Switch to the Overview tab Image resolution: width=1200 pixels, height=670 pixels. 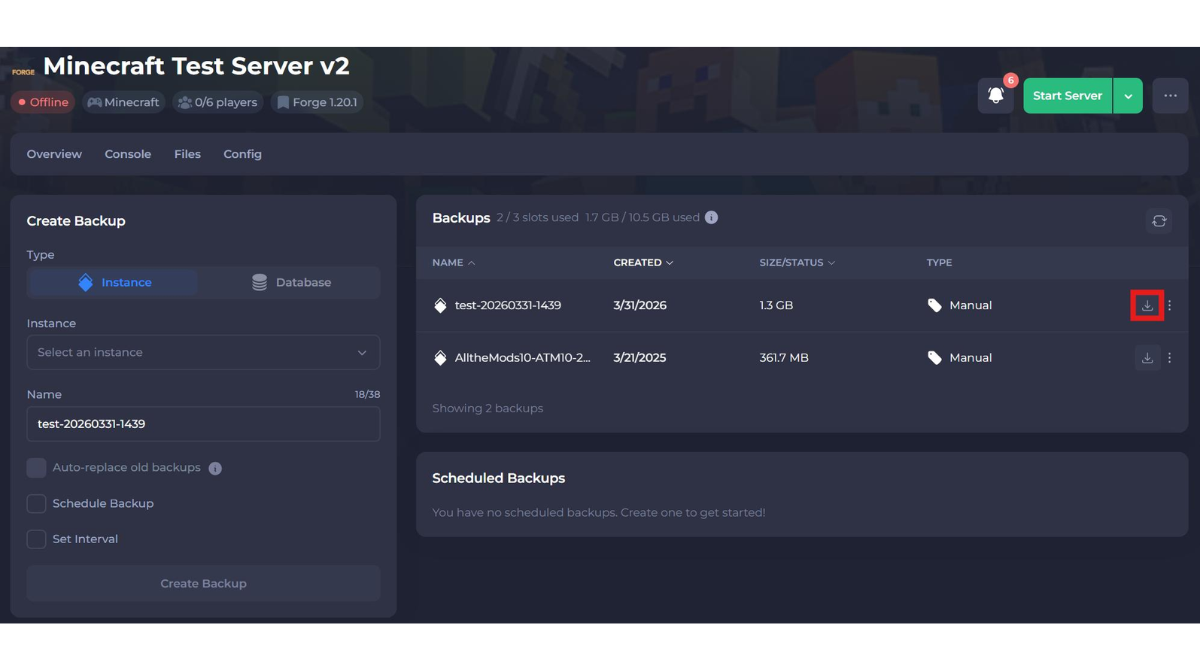pos(54,154)
